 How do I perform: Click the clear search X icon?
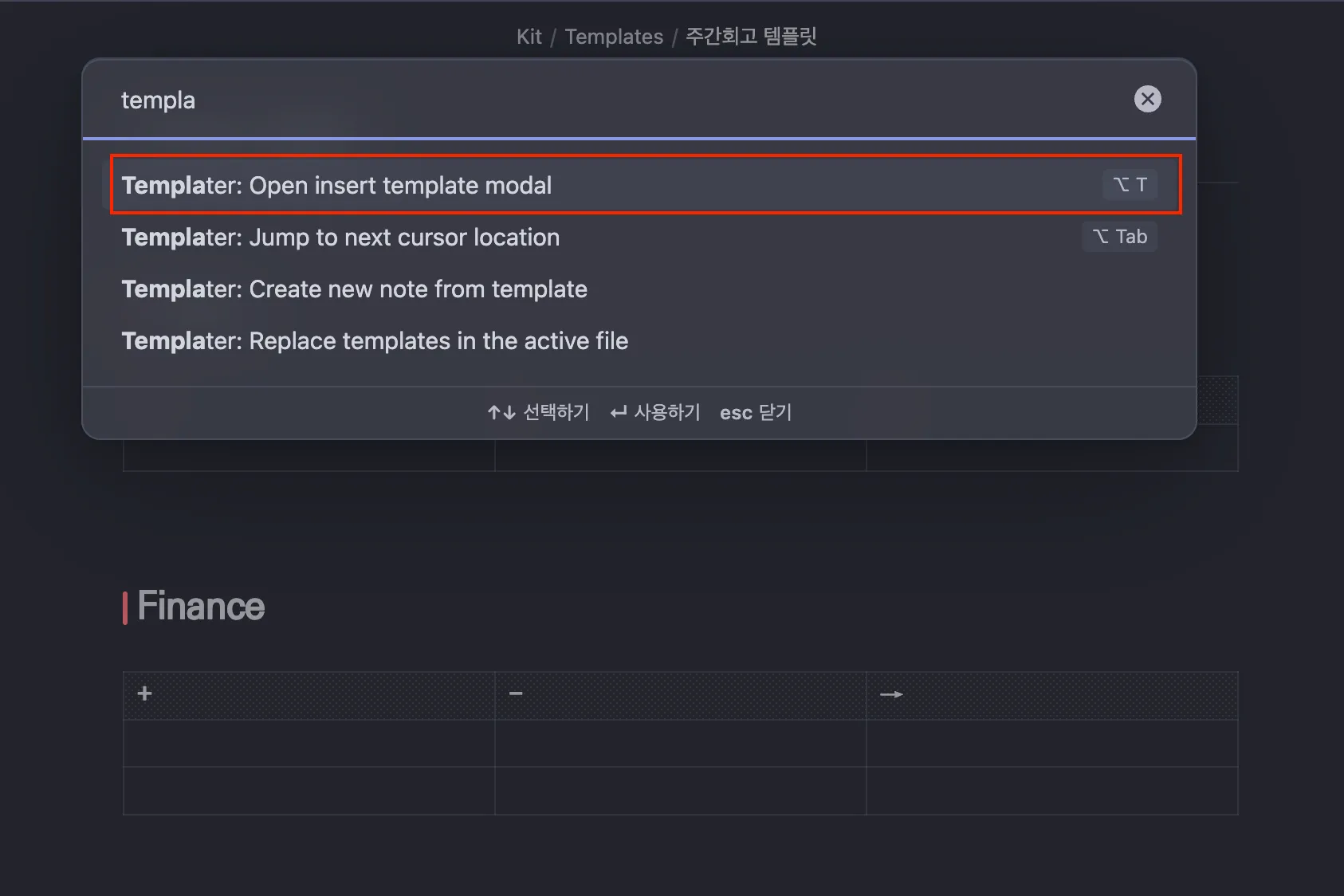tap(1148, 99)
